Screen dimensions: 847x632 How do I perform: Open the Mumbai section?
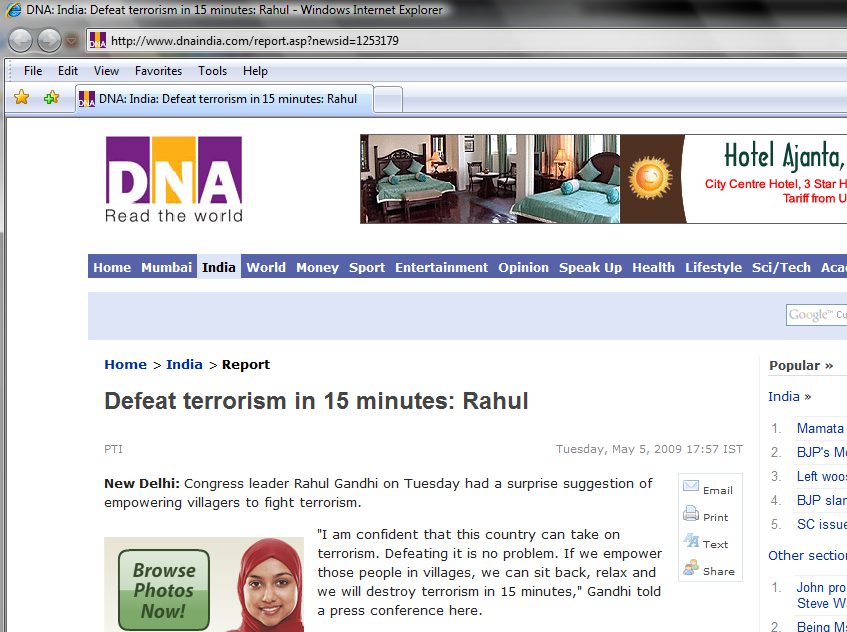pos(166,267)
